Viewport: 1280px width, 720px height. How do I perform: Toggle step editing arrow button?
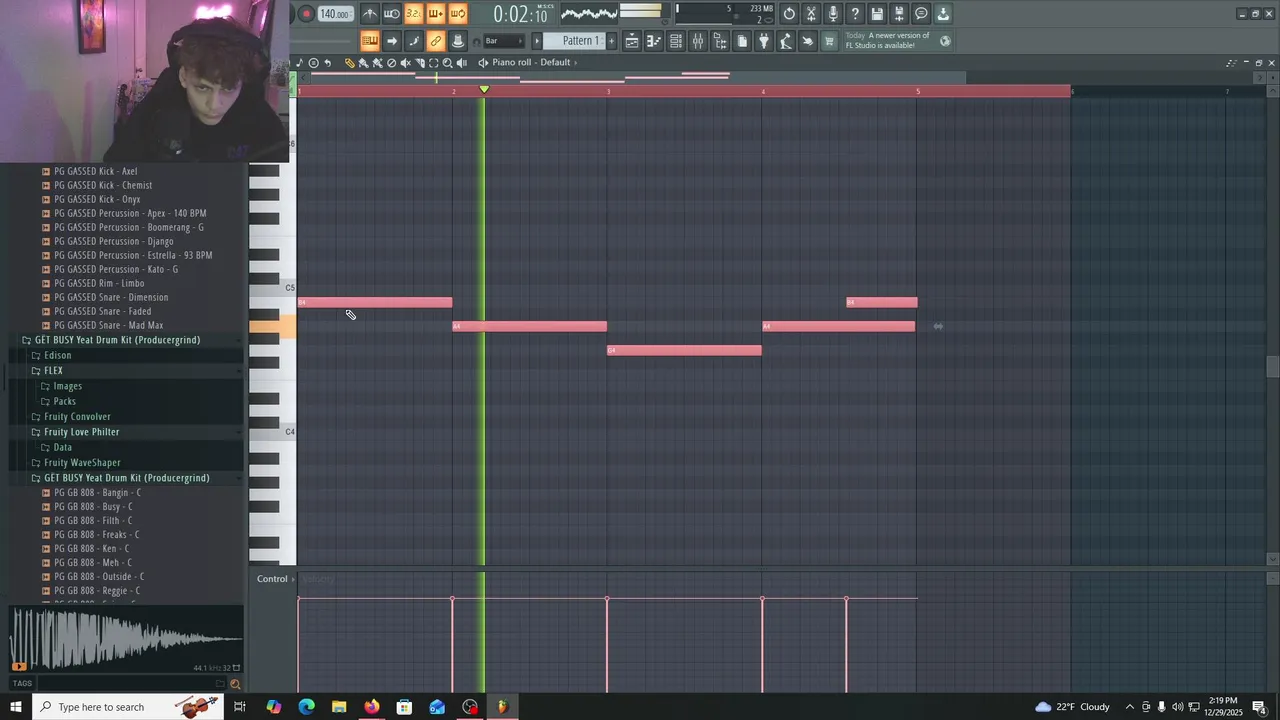[x=392, y=41]
